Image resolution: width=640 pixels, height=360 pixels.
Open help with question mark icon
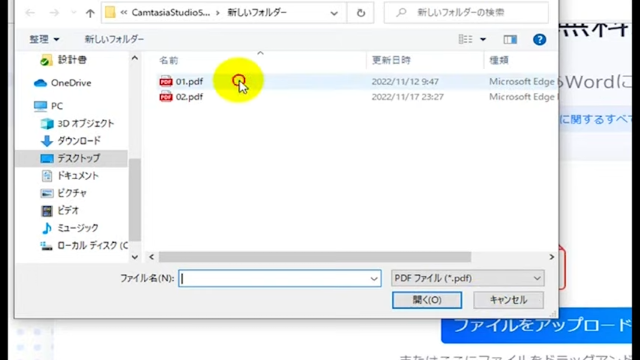539,40
